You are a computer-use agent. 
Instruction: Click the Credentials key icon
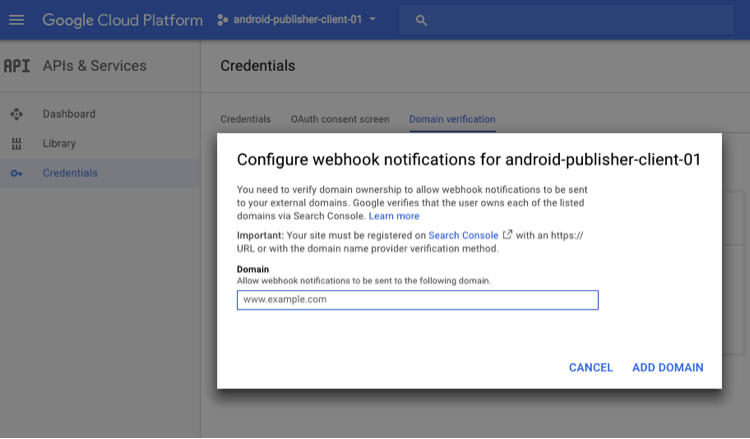click(x=16, y=173)
